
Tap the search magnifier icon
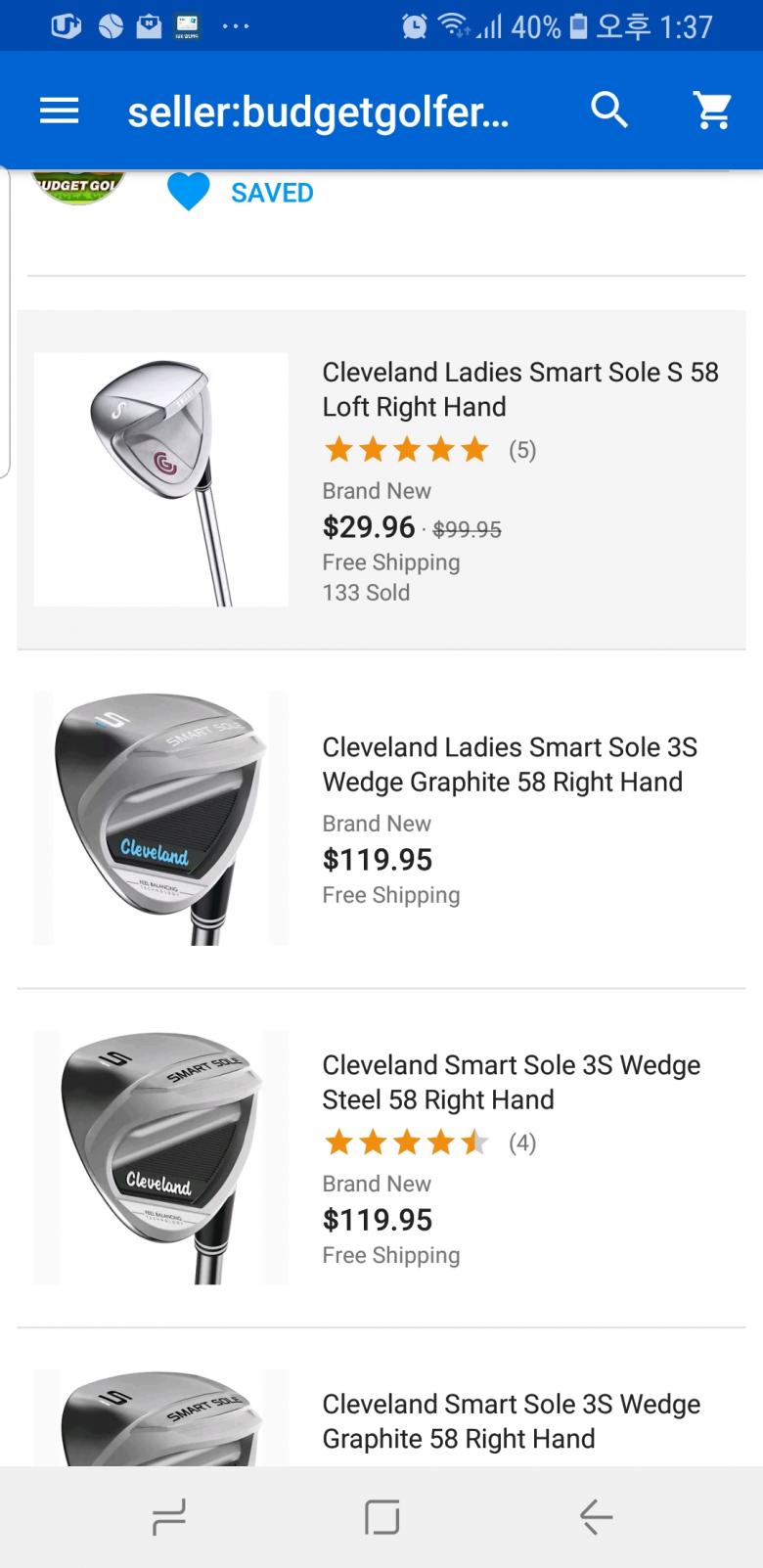click(609, 111)
